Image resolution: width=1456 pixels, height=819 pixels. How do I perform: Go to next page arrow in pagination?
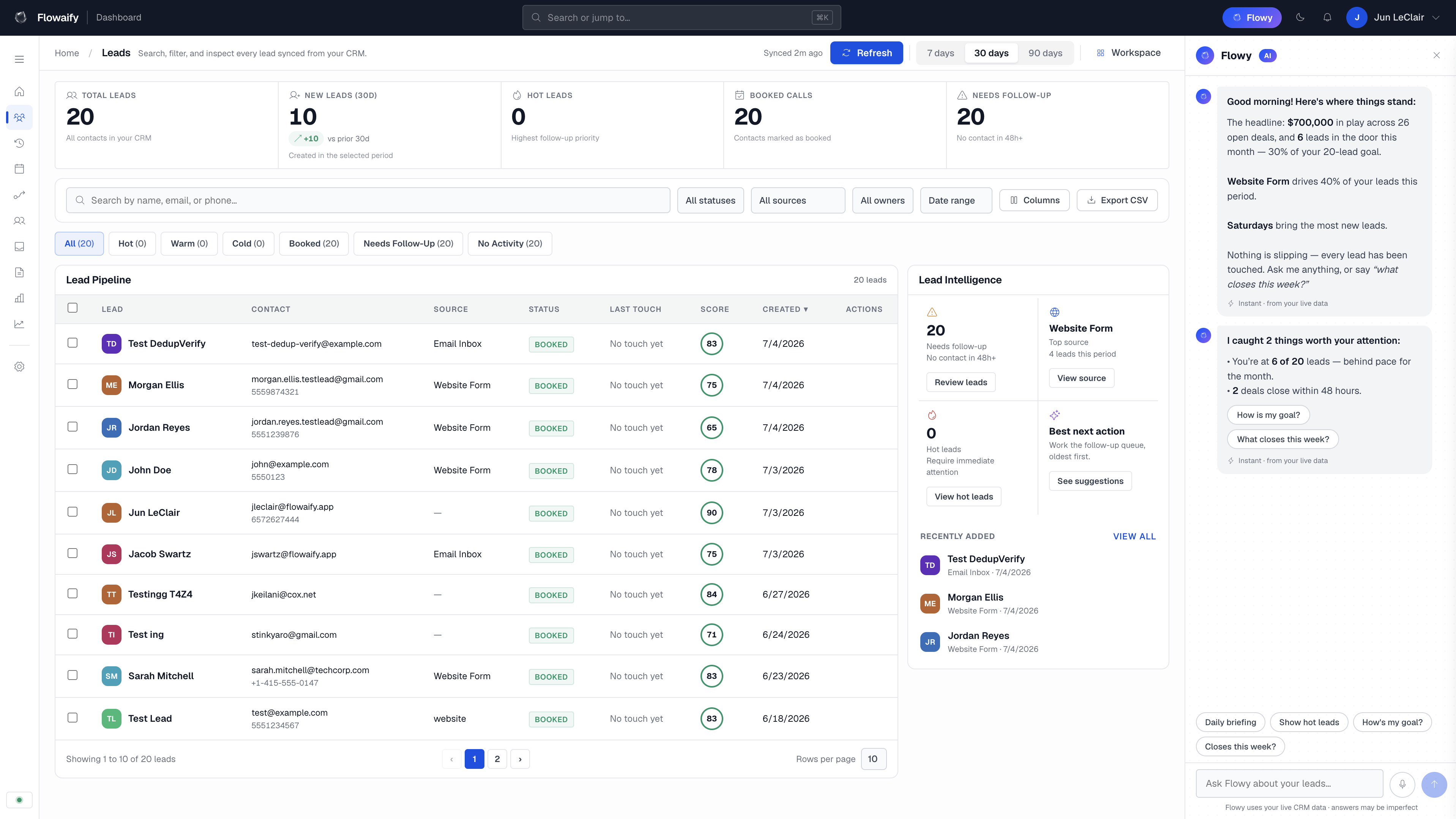coord(520,759)
